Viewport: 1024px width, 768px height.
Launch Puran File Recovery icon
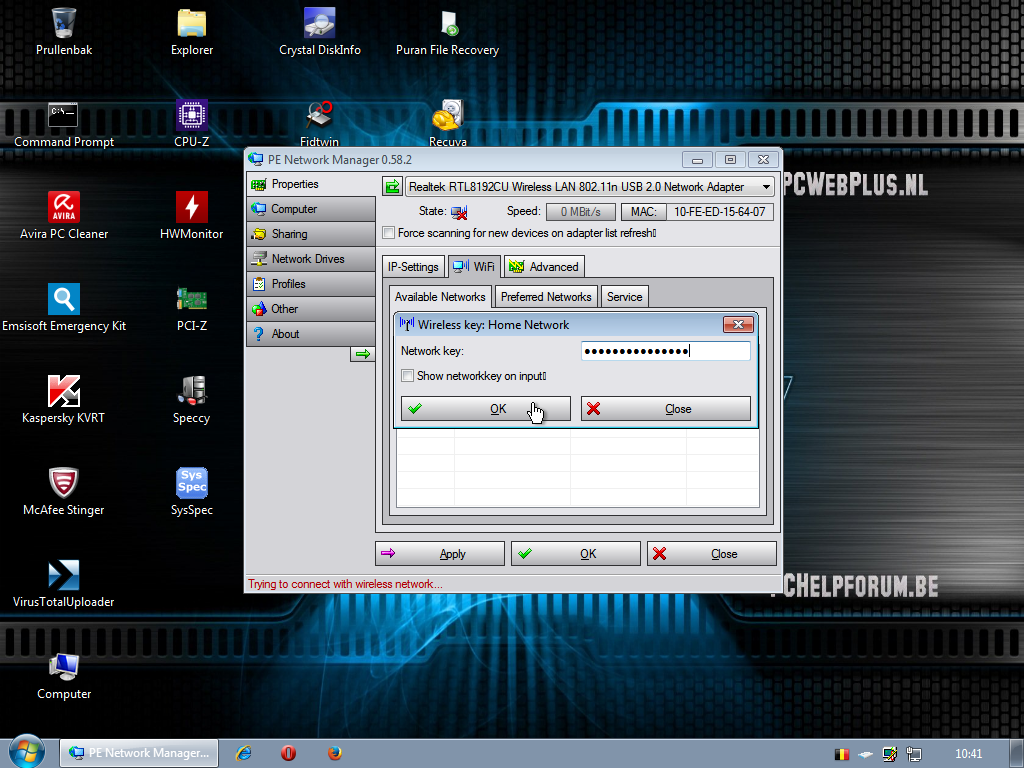[447, 31]
